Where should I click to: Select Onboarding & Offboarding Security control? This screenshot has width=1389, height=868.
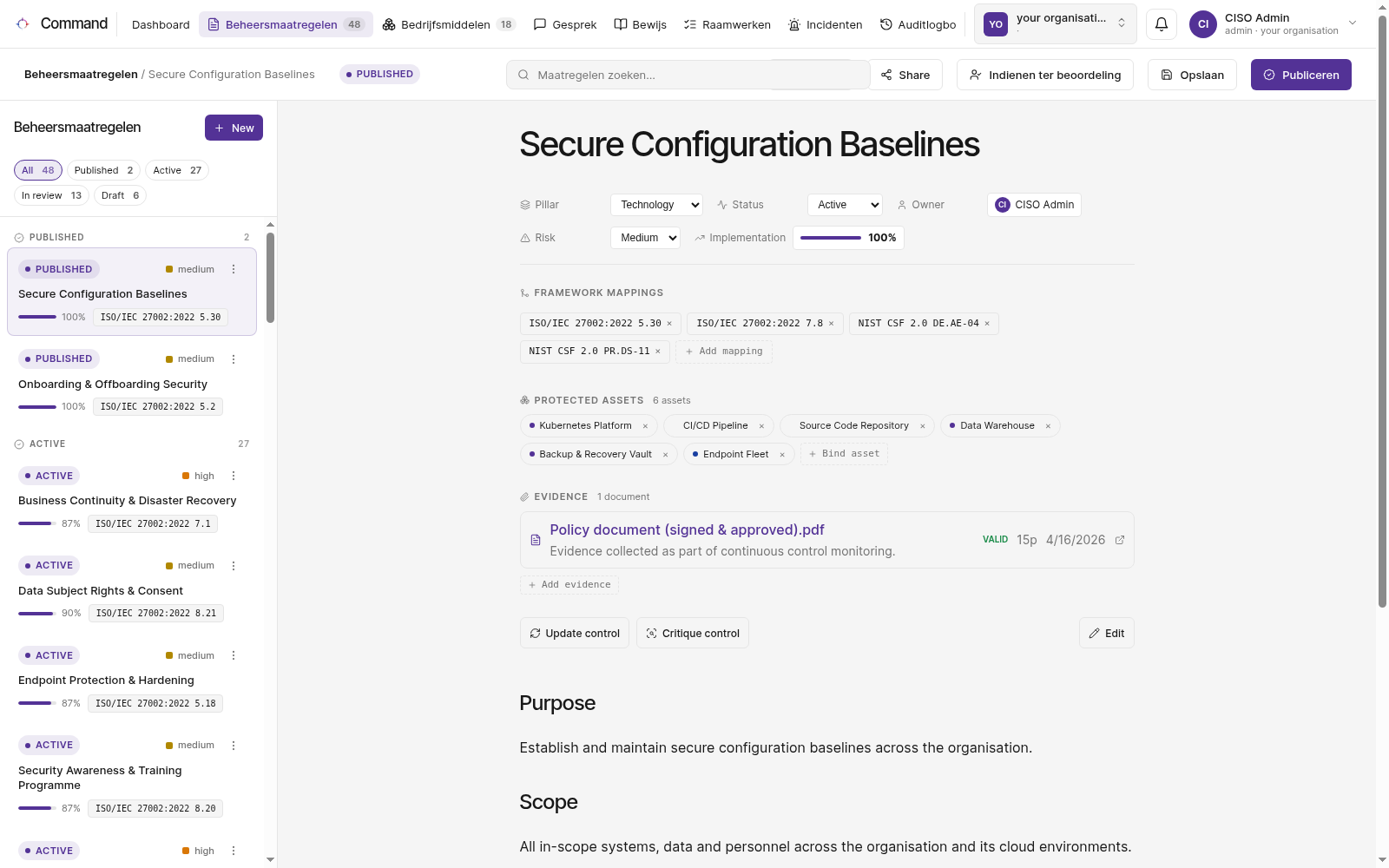[x=132, y=383]
